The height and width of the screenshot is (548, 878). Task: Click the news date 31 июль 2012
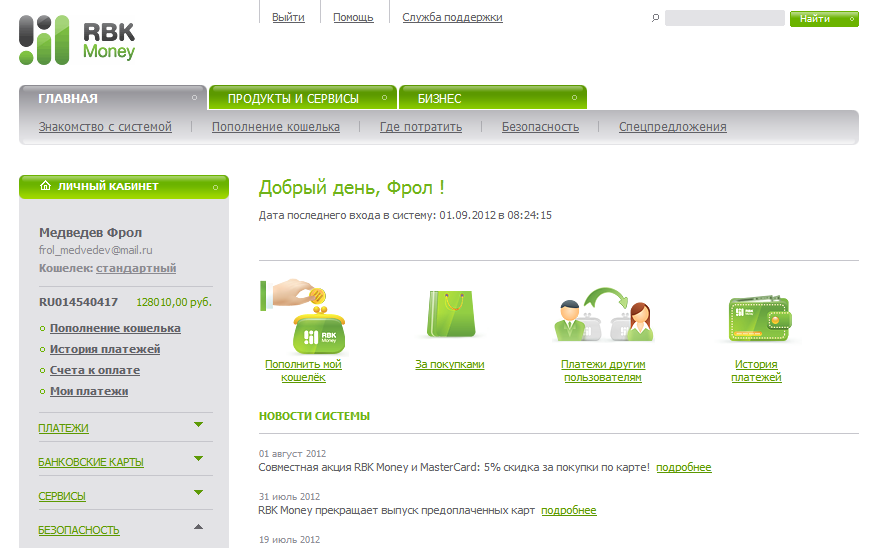pos(289,497)
